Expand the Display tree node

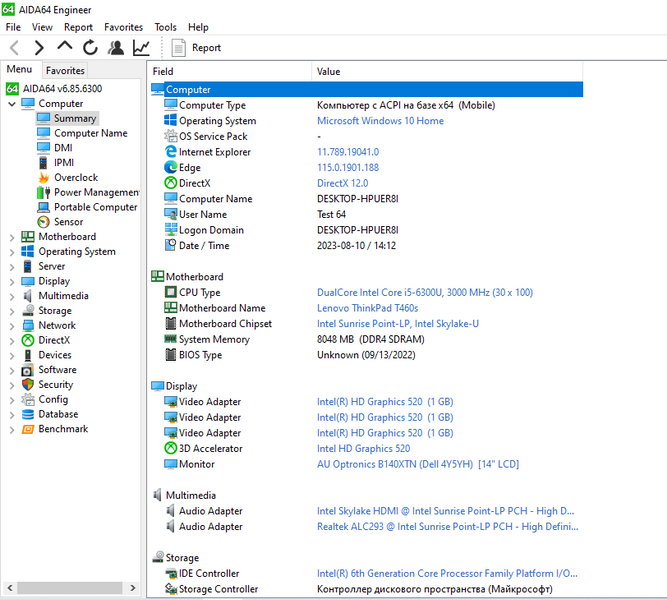(x=12, y=282)
